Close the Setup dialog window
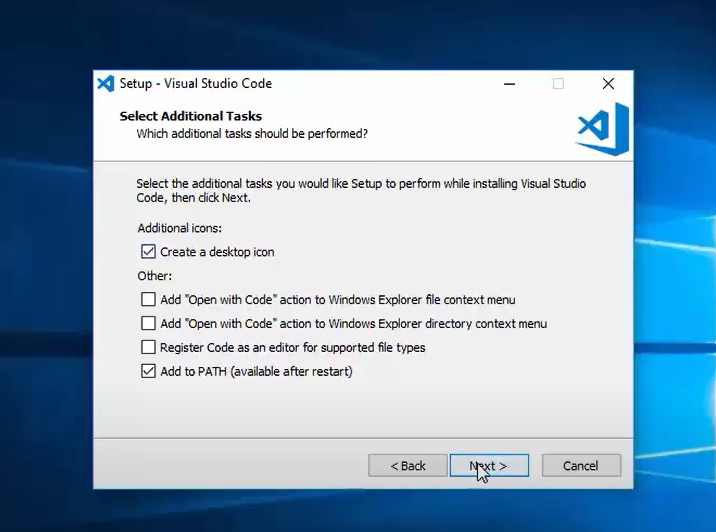Viewport: 716px width, 532px height. (608, 84)
